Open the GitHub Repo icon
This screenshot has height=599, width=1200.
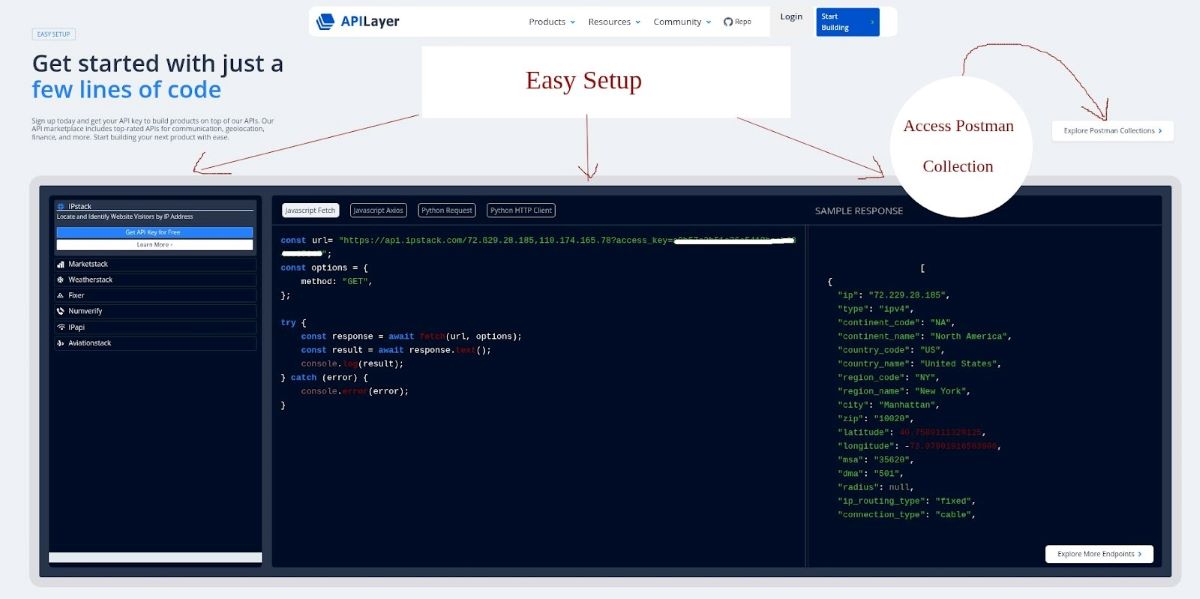(728, 21)
